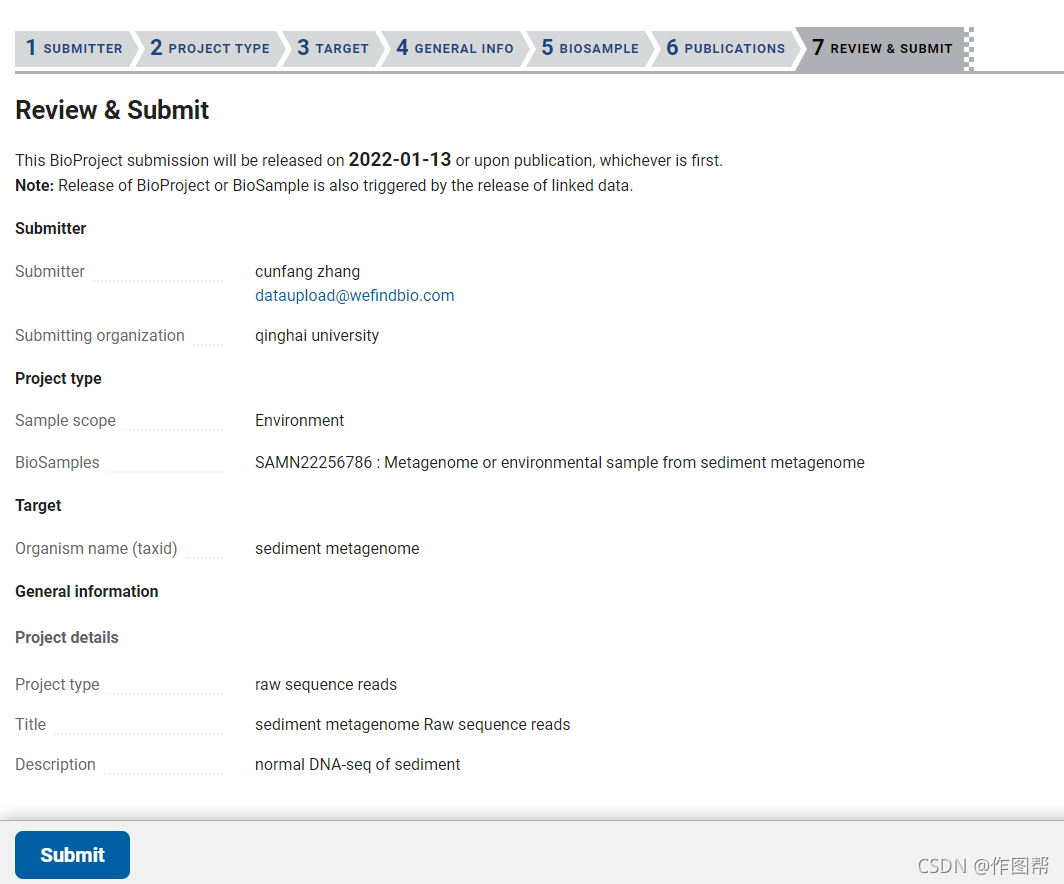Click submitter name cunfang zhang

pos(307,271)
